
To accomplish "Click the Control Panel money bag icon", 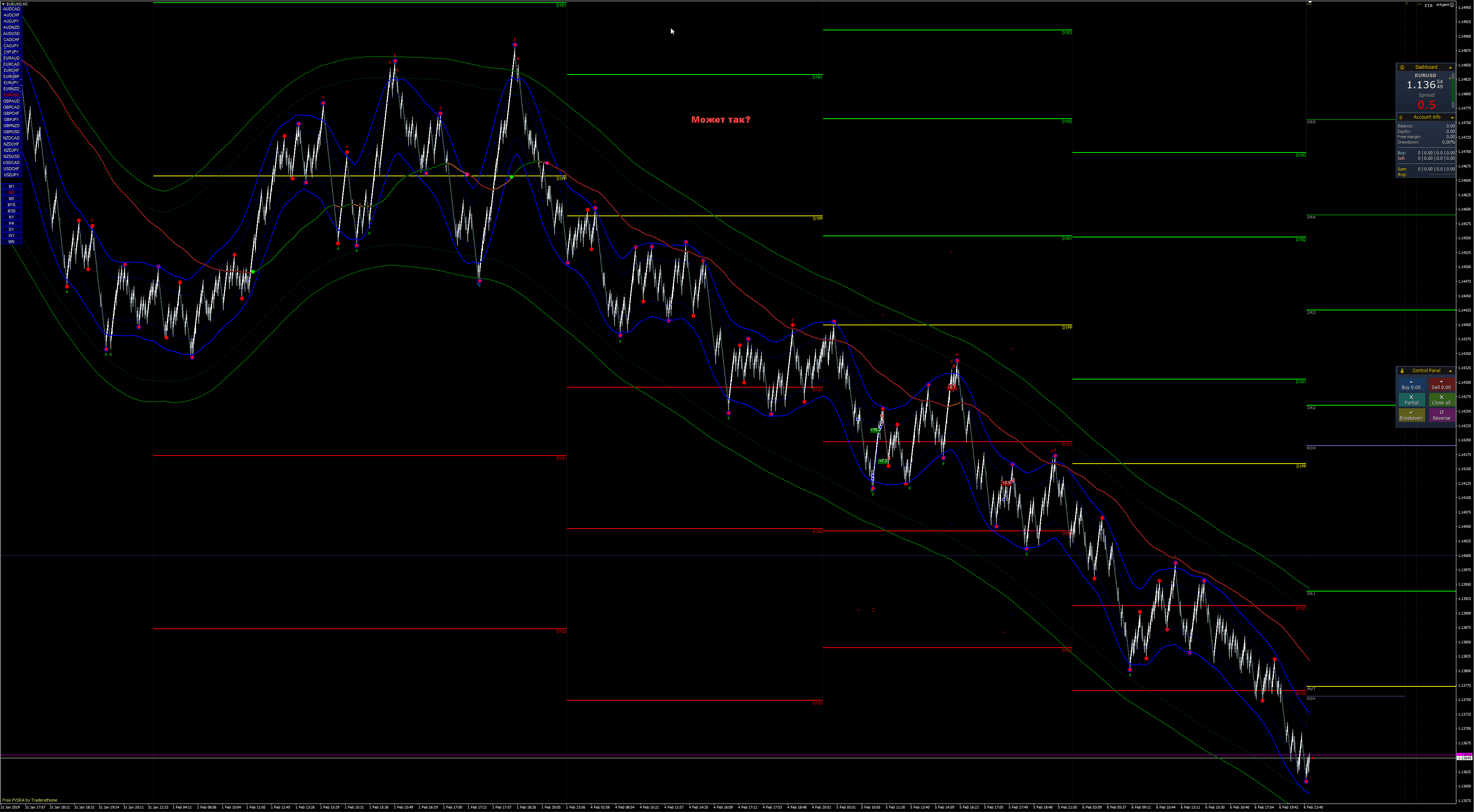I will click(1402, 371).
